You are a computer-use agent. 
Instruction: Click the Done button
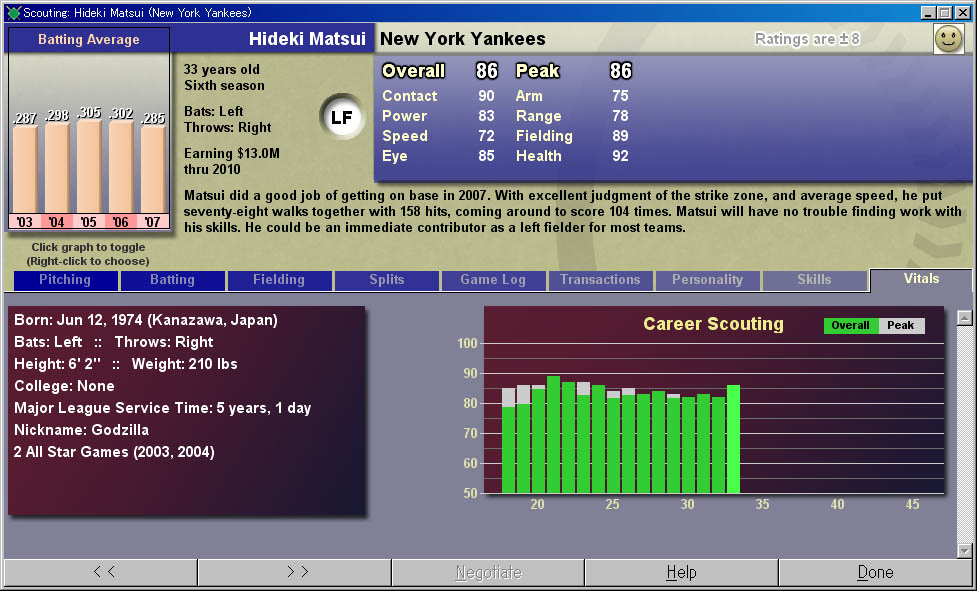(875, 572)
